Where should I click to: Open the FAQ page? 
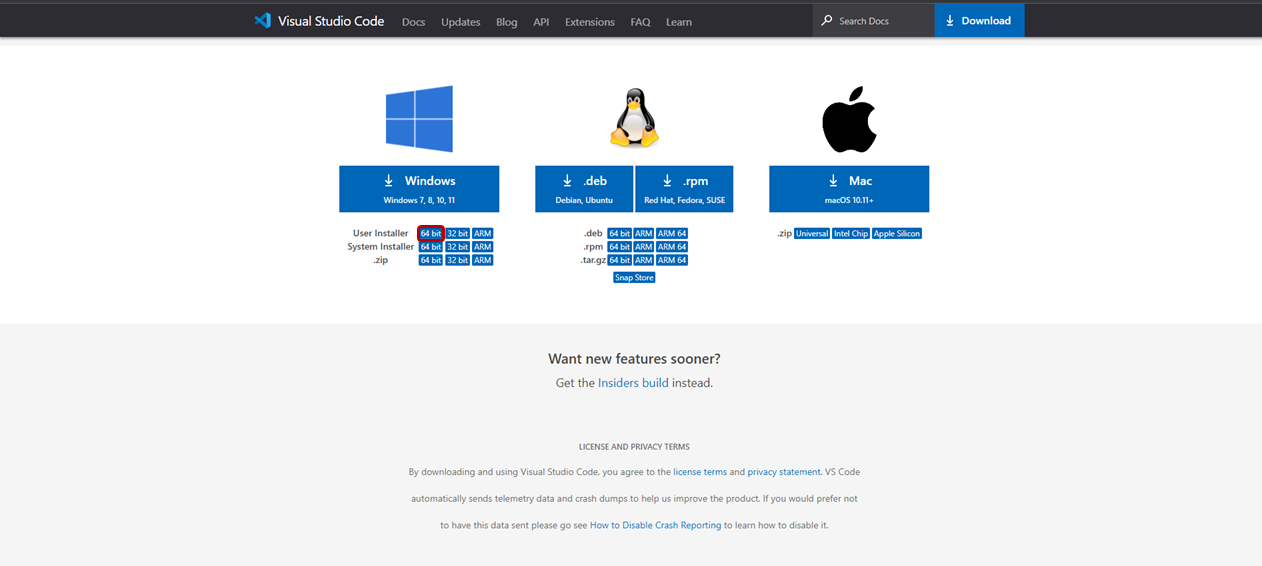point(641,22)
